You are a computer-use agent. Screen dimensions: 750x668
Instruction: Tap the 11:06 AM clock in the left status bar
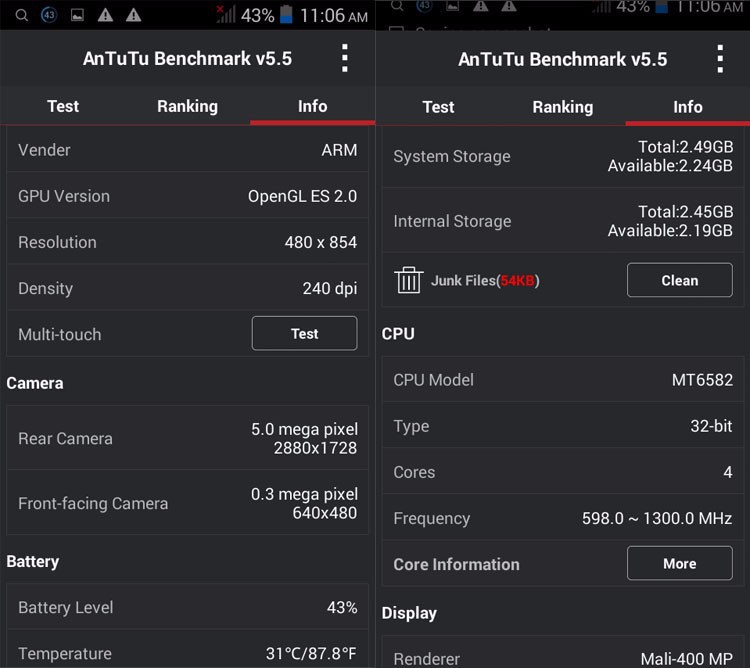click(335, 15)
